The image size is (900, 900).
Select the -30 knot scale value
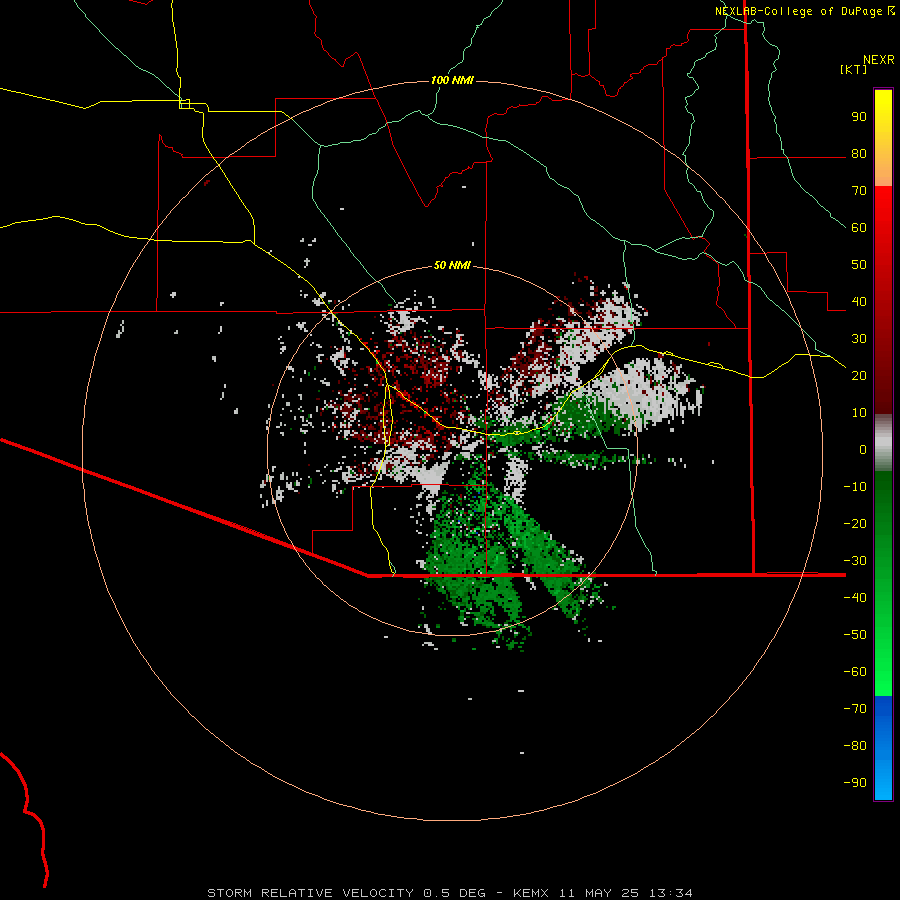(x=855, y=561)
